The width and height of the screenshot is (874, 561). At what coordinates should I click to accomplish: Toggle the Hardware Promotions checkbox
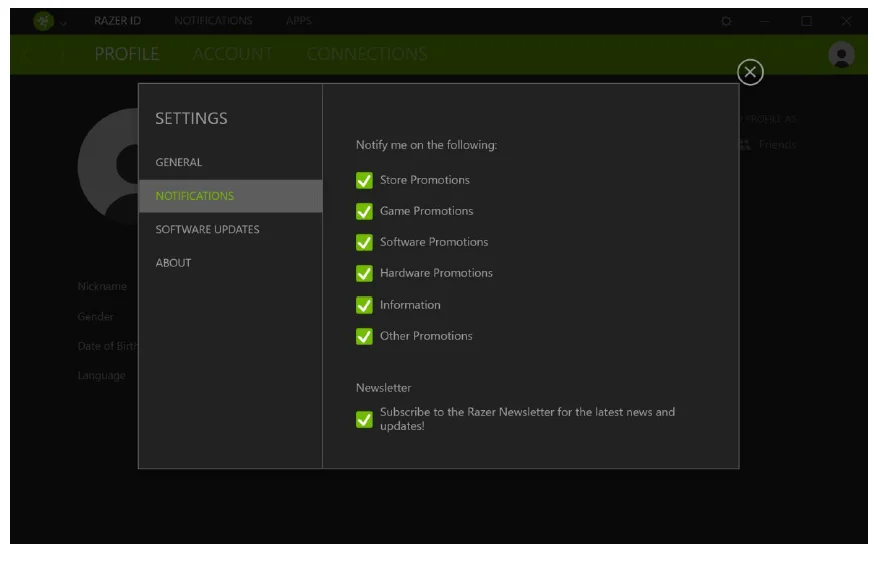click(364, 273)
